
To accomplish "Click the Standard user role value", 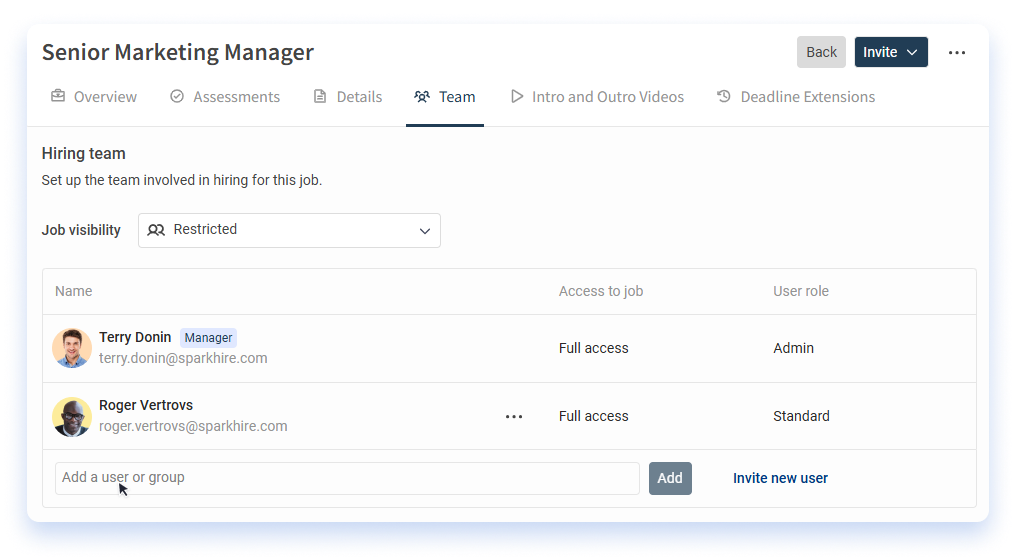I will tap(801, 416).
